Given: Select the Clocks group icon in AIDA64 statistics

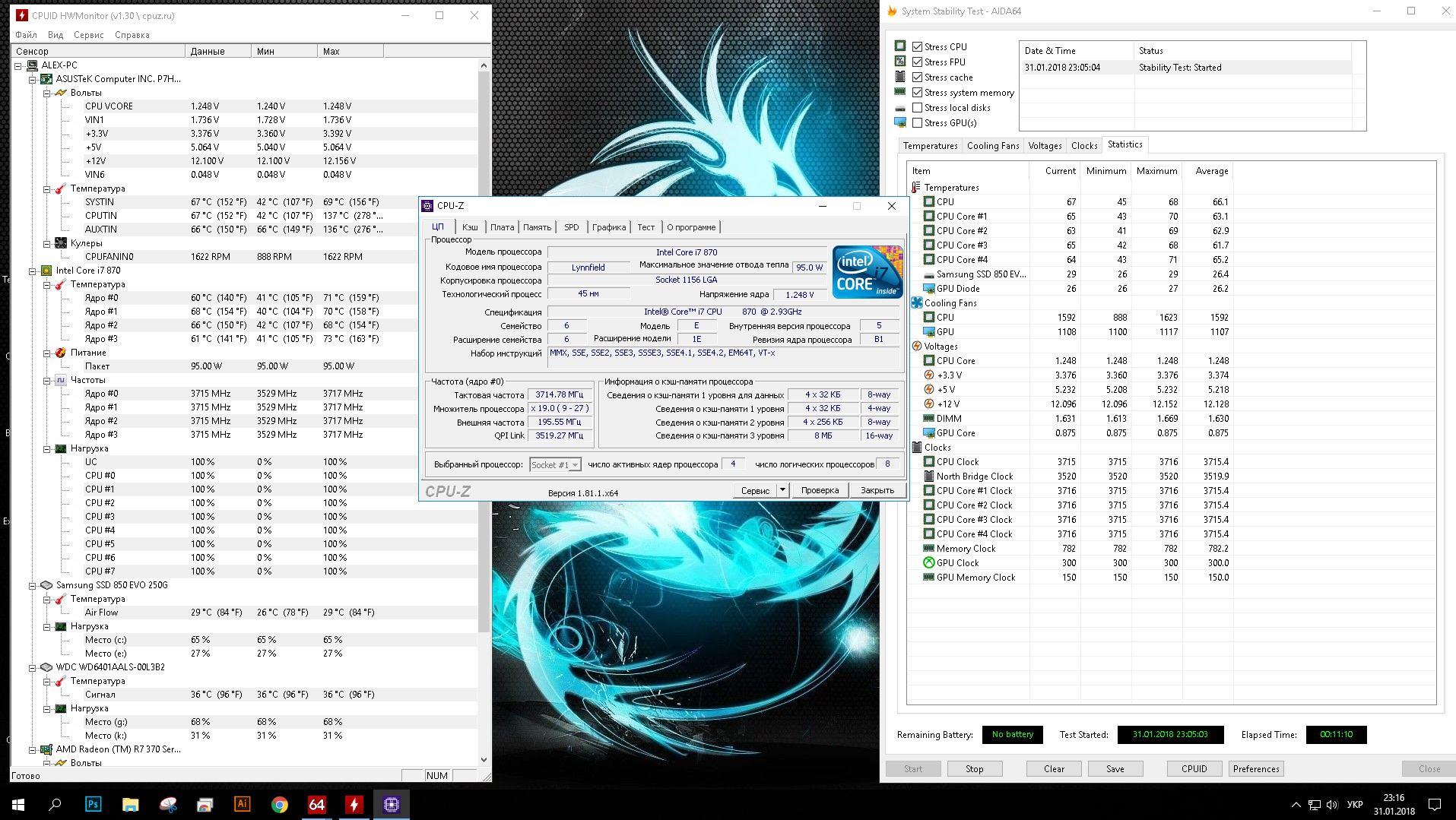Looking at the screenshot, I should [x=916, y=447].
